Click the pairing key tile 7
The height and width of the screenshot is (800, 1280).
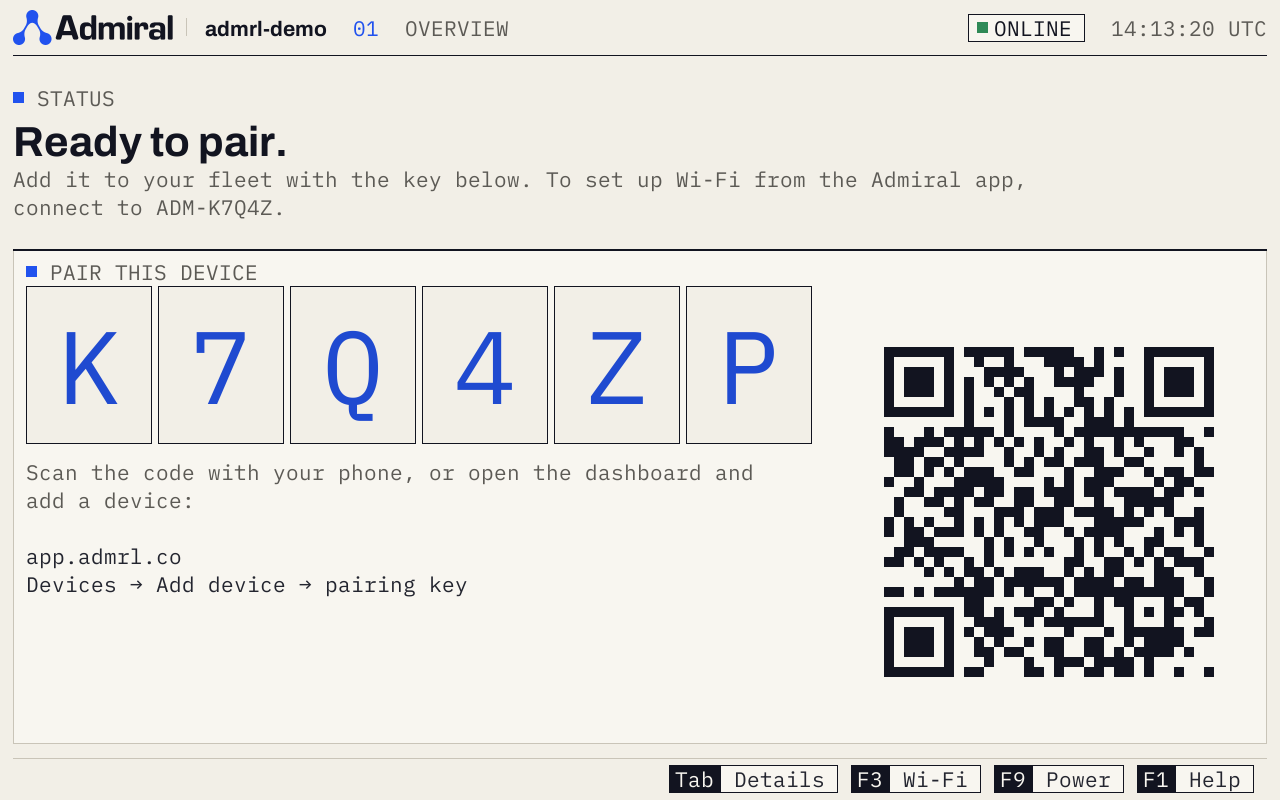221,365
